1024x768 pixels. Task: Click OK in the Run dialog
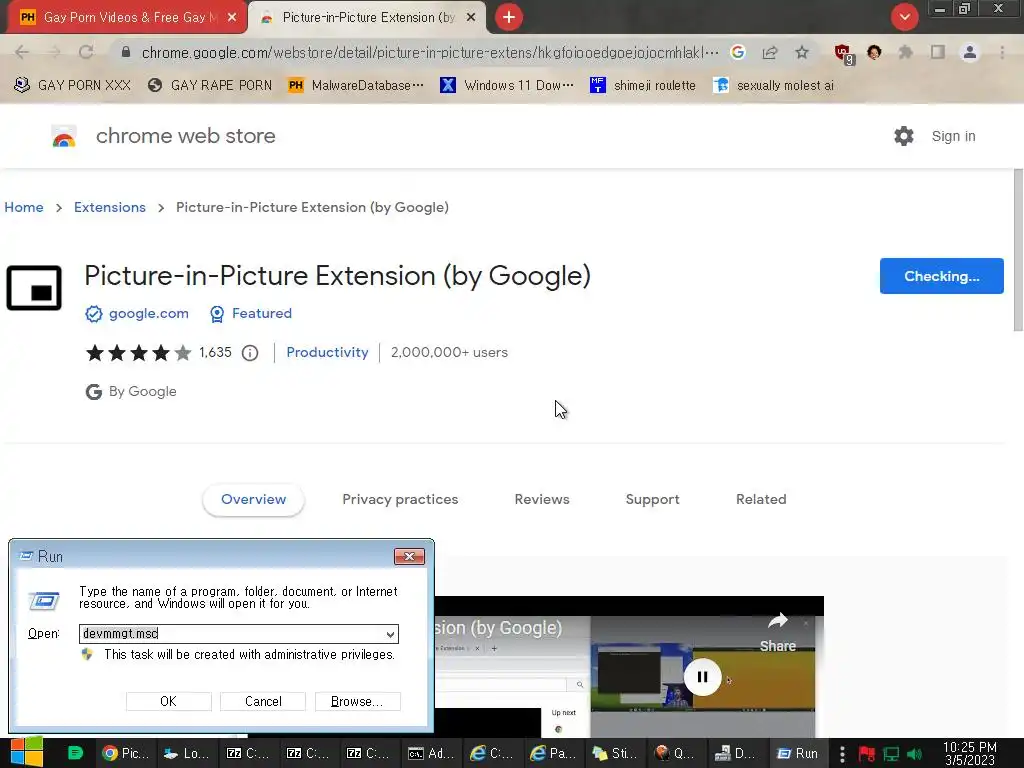click(x=168, y=701)
